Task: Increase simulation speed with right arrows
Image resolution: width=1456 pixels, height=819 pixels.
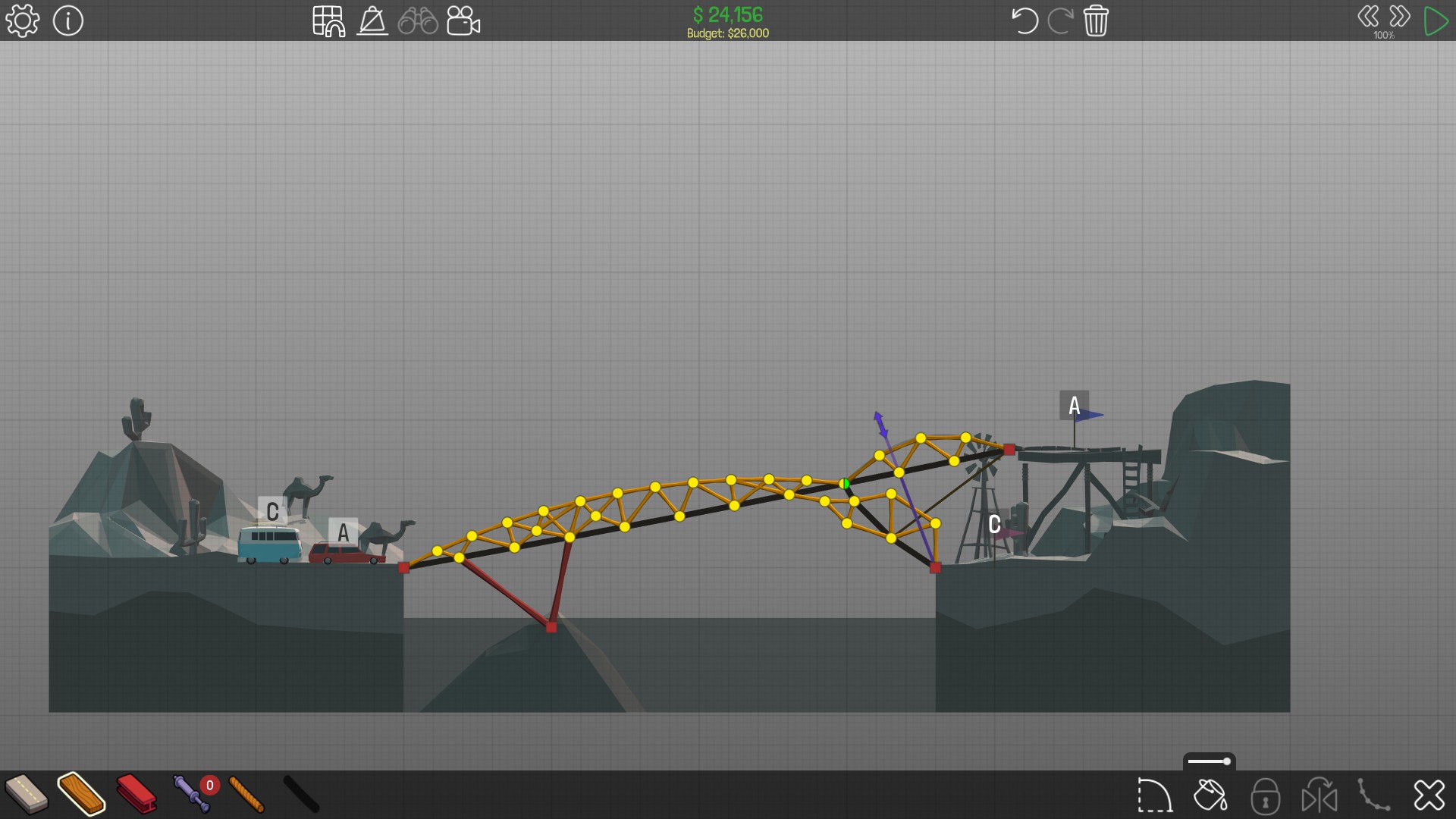Action: [1400, 17]
